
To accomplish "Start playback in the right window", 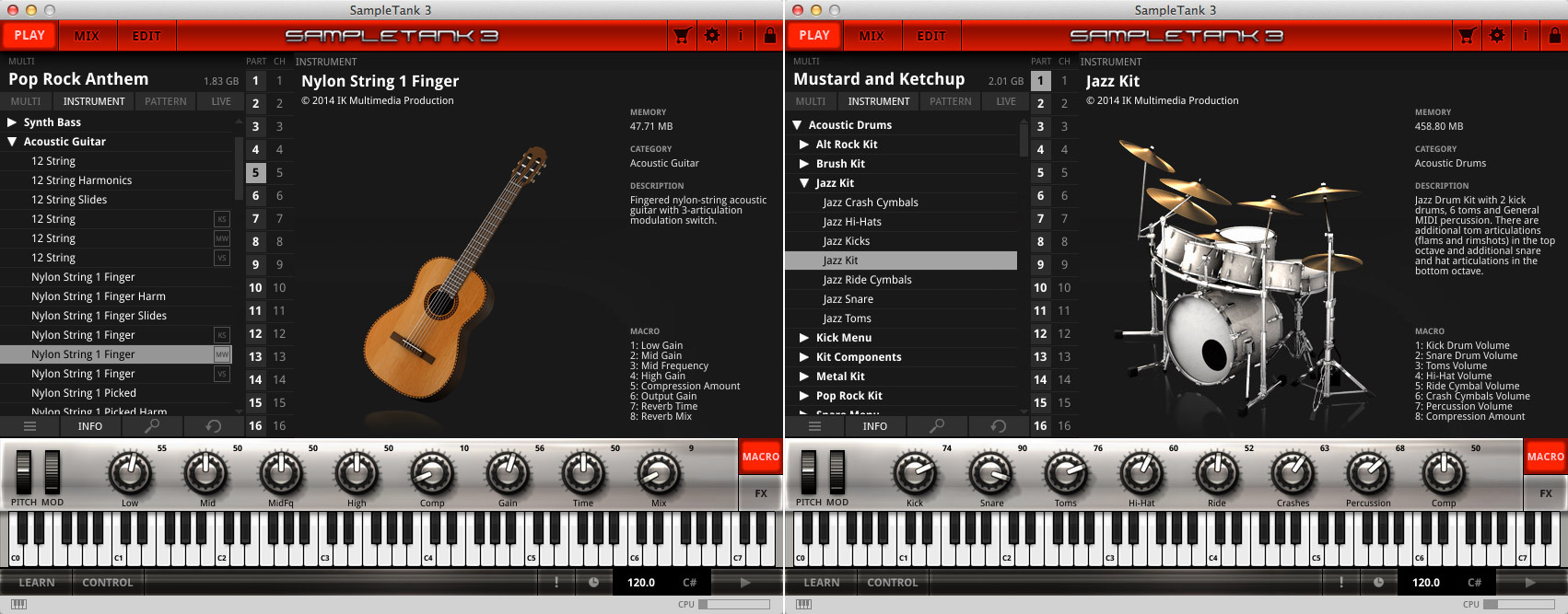I will pos(1530,582).
